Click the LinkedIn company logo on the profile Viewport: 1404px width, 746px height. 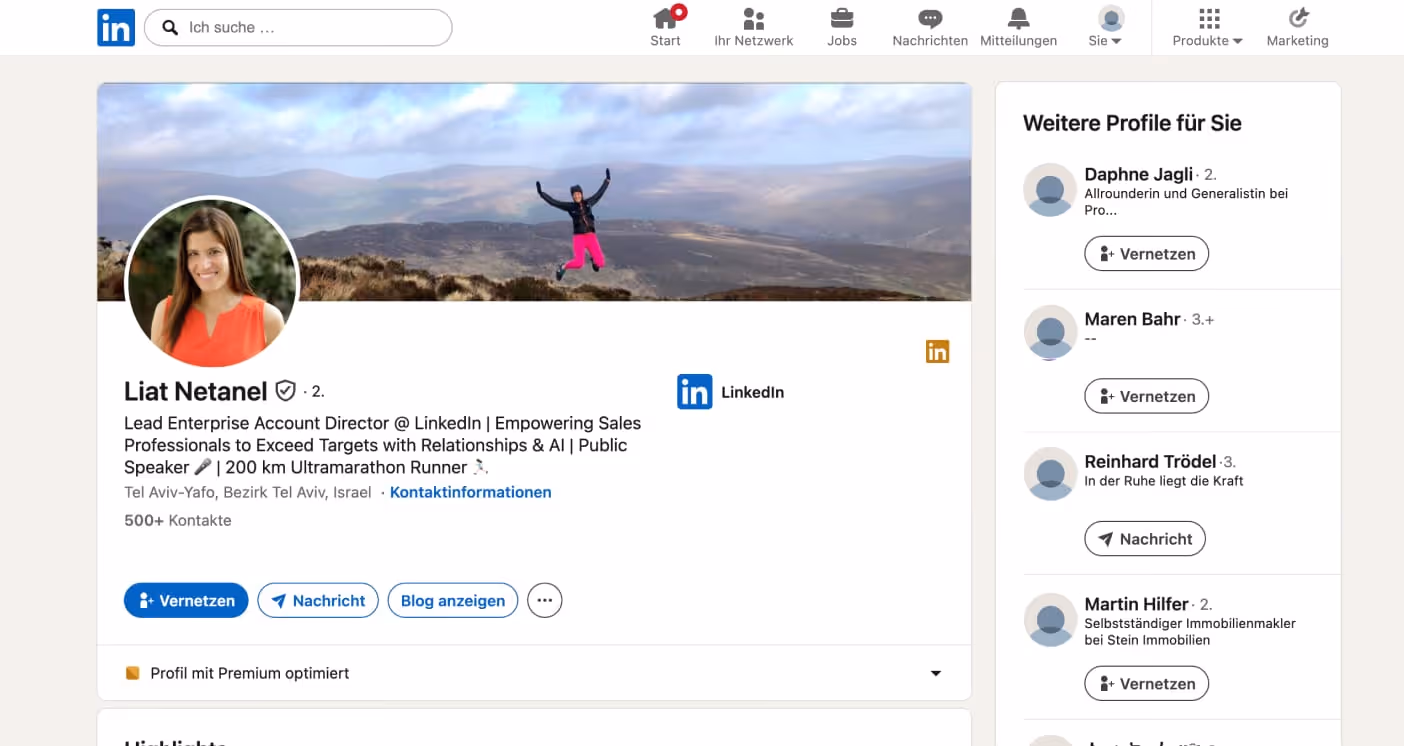(x=694, y=392)
